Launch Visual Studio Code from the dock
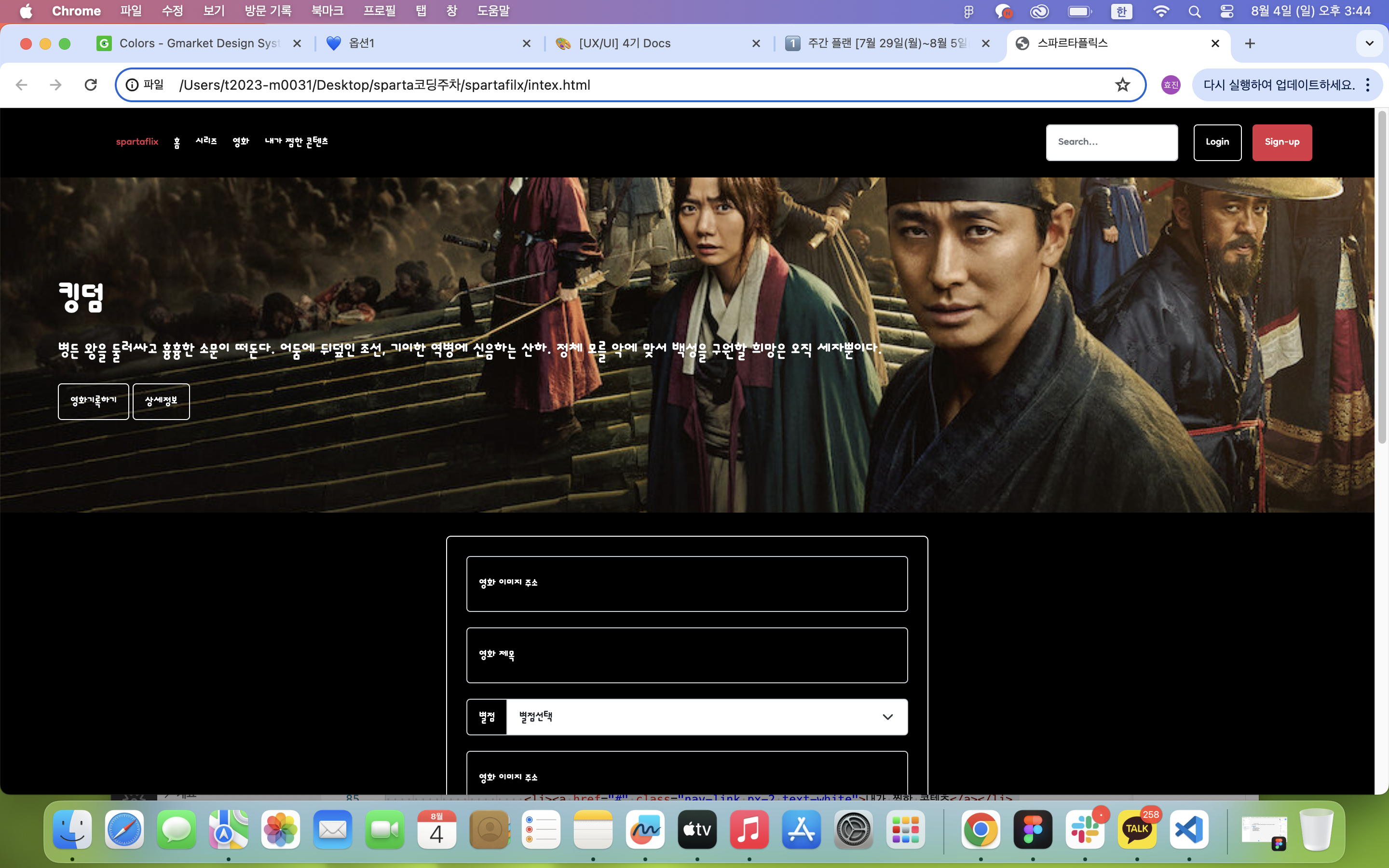Viewport: 1389px width, 868px height. 1189,829
